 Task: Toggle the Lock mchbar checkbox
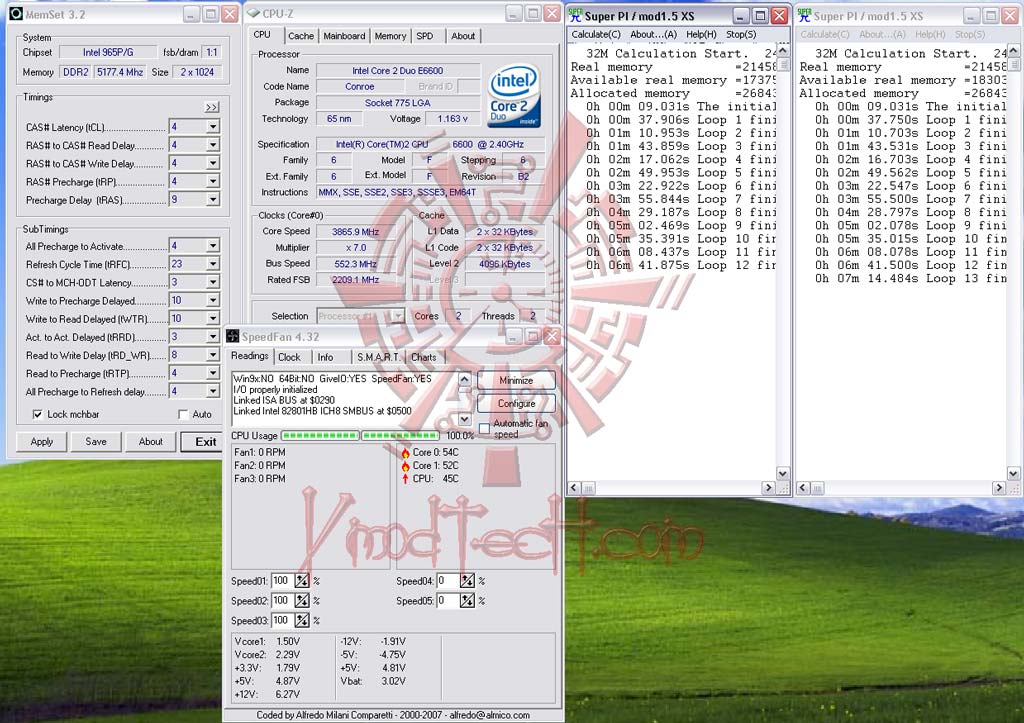click(37, 414)
